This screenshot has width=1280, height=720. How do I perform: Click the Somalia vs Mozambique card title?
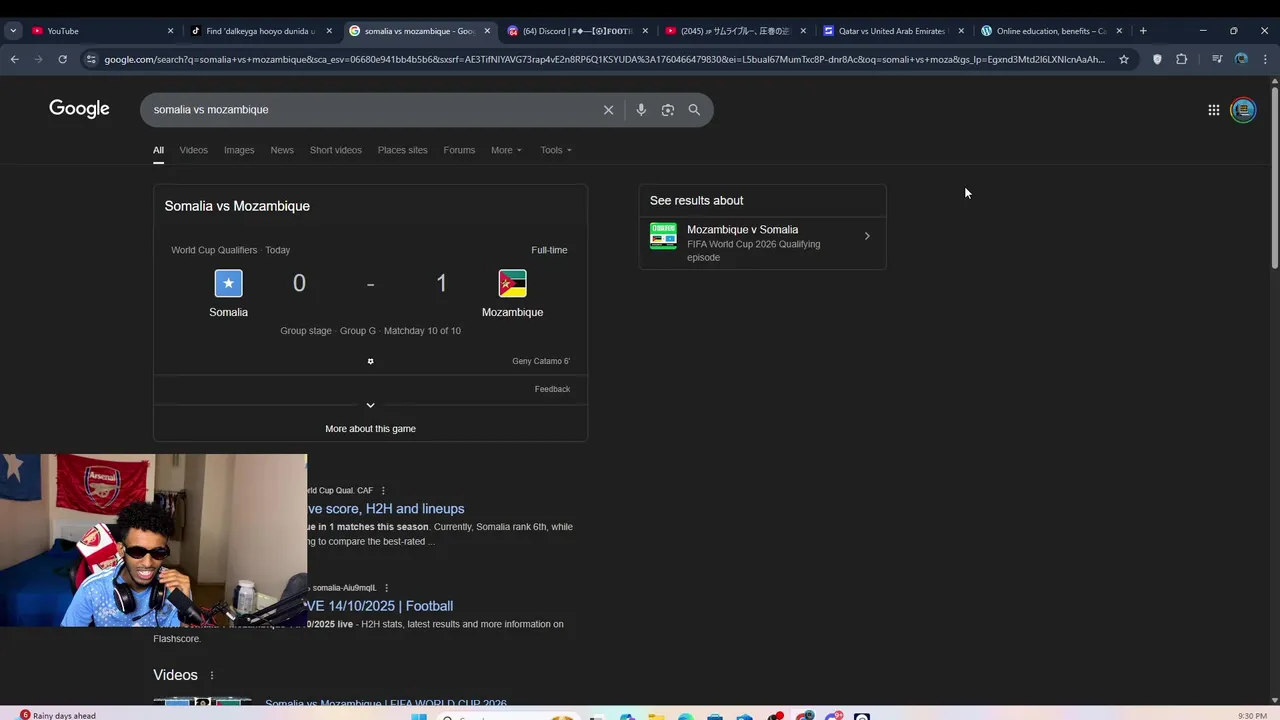(237, 206)
